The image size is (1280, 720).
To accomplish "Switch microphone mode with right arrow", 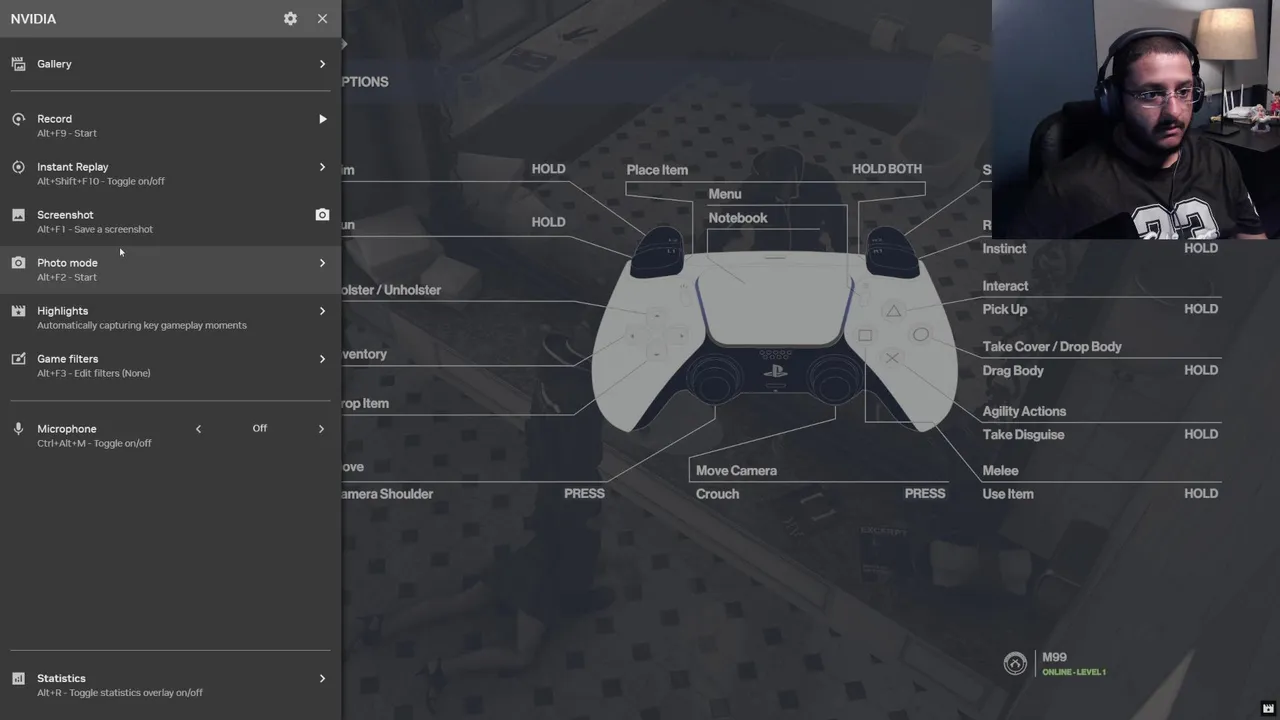I will (x=321, y=429).
